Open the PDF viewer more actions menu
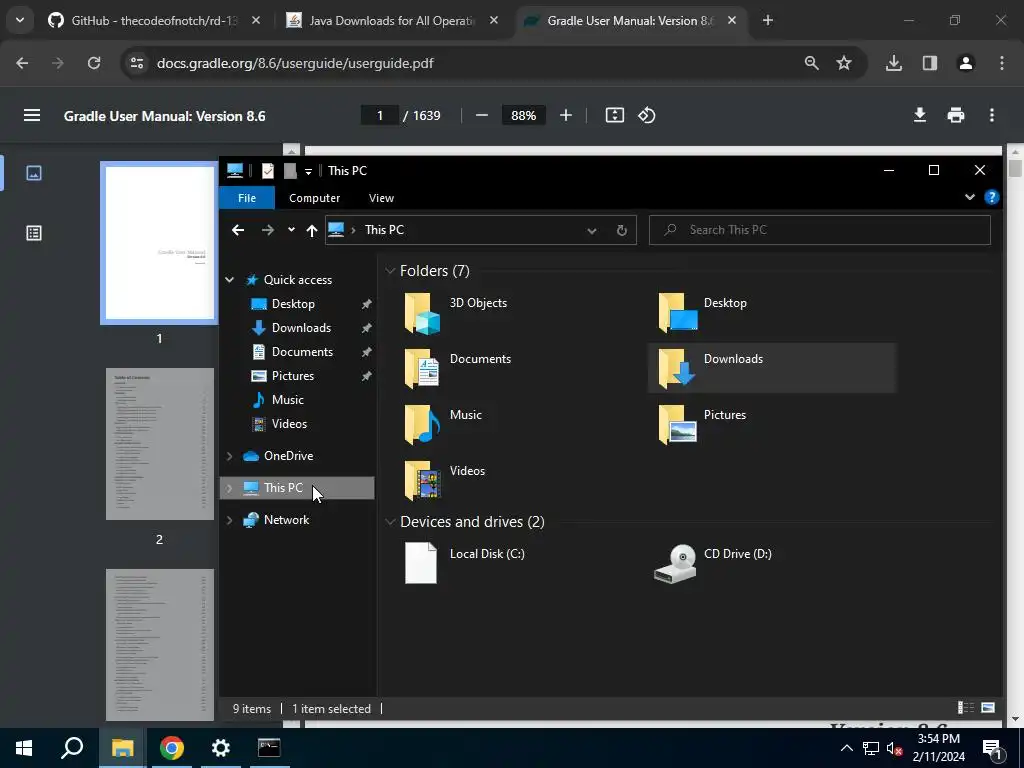Image resolution: width=1024 pixels, height=768 pixels. click(x=991, y=116)
